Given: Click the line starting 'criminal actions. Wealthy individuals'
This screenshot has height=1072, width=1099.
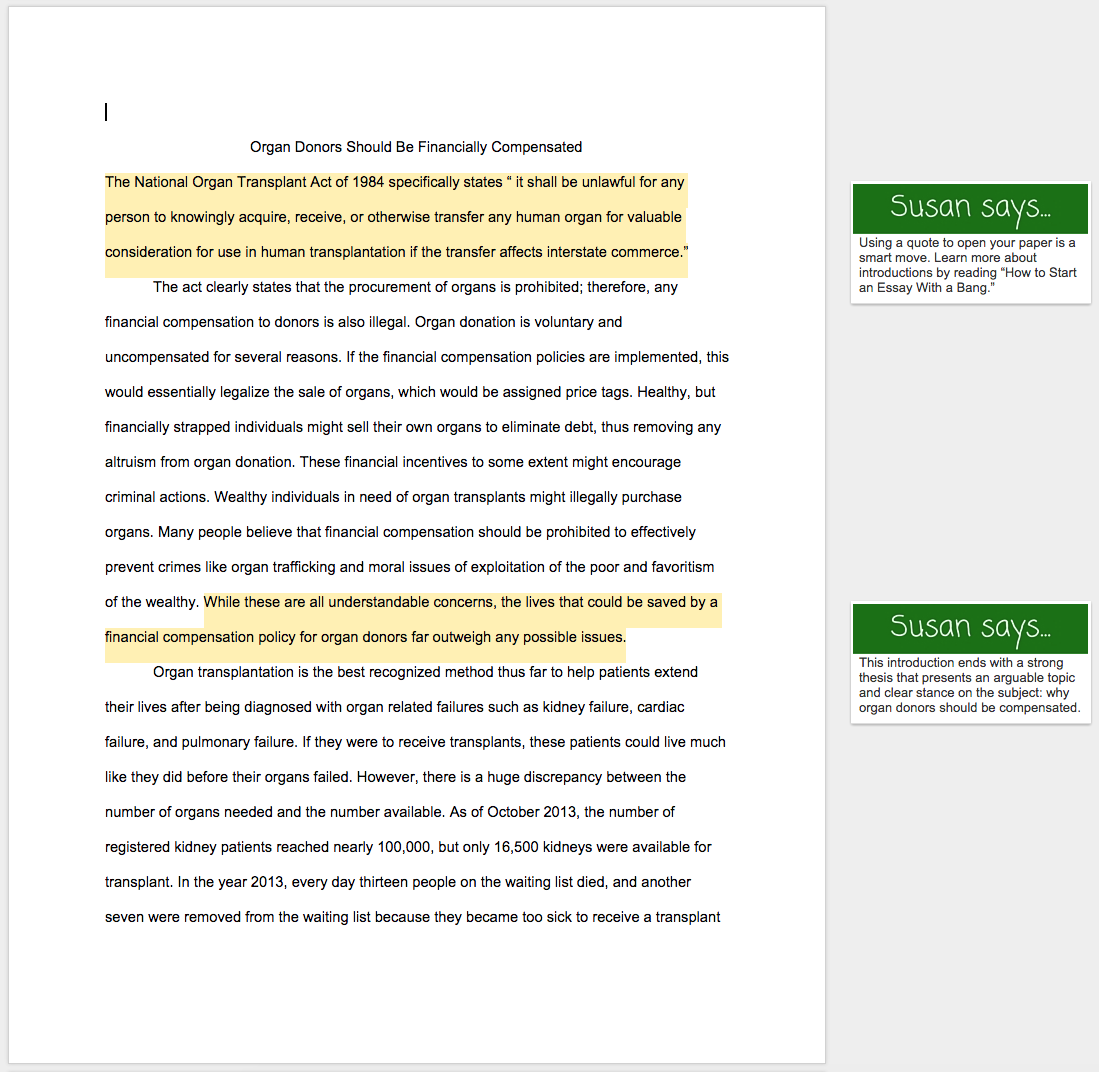Looking at the screenshot, I should coord(393,497).
